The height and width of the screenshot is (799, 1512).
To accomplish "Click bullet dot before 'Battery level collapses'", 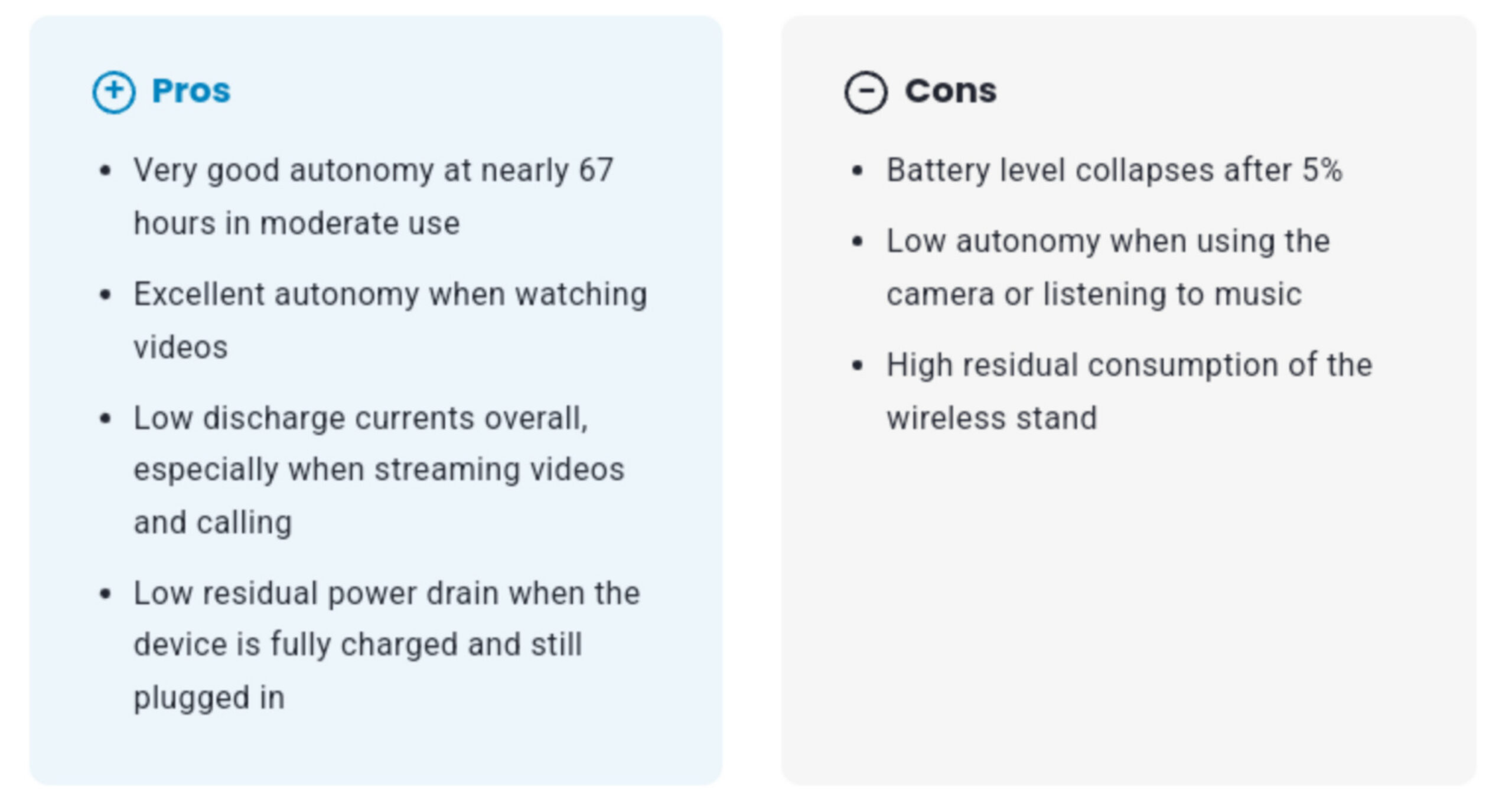I will pos(858,171).
